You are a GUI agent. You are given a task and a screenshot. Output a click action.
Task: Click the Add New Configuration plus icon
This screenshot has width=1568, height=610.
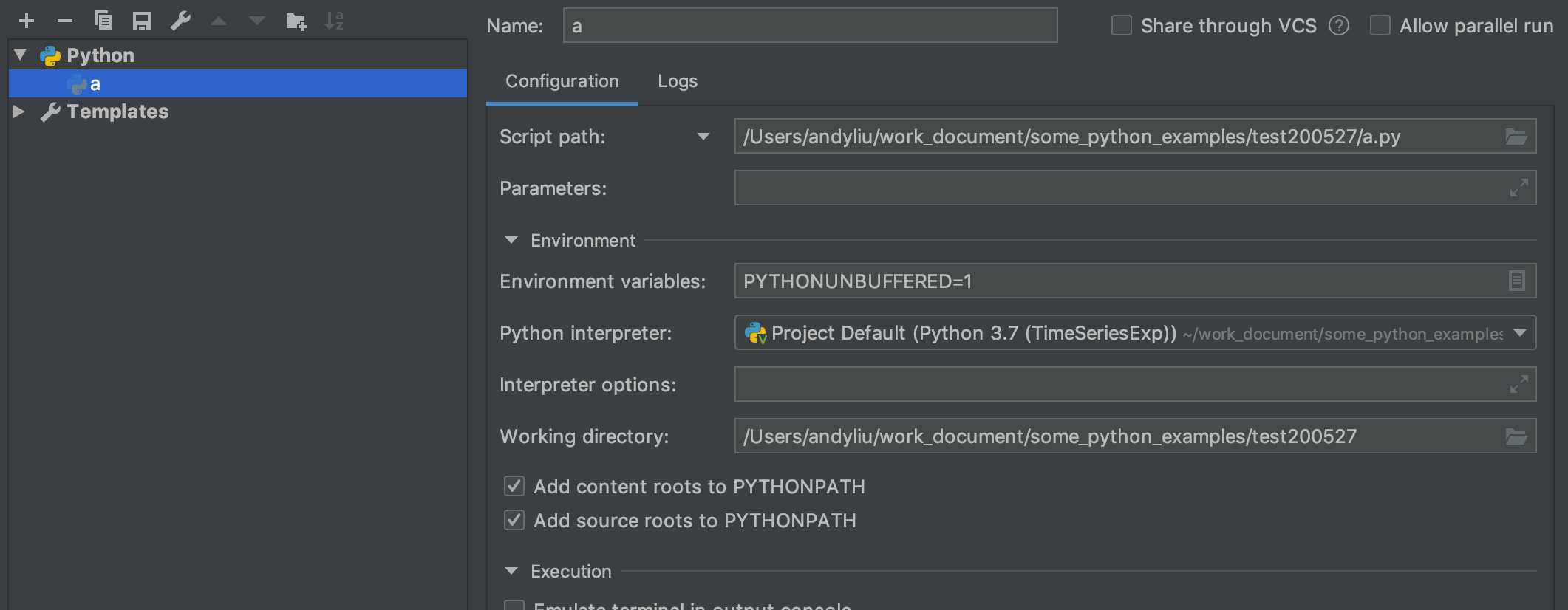[x=27, y=21]
